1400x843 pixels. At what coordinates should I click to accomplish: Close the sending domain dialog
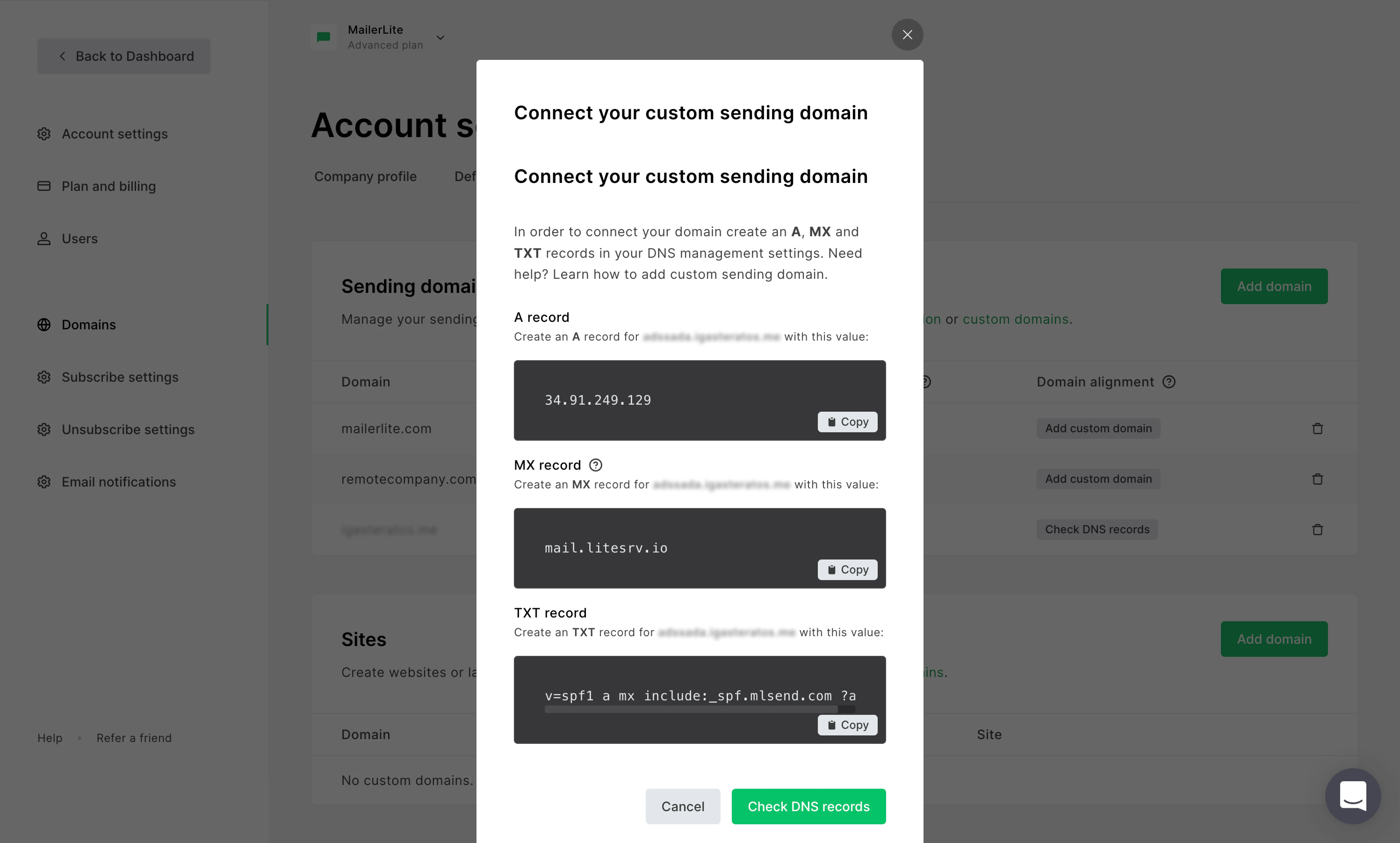[x=907, y=35]
